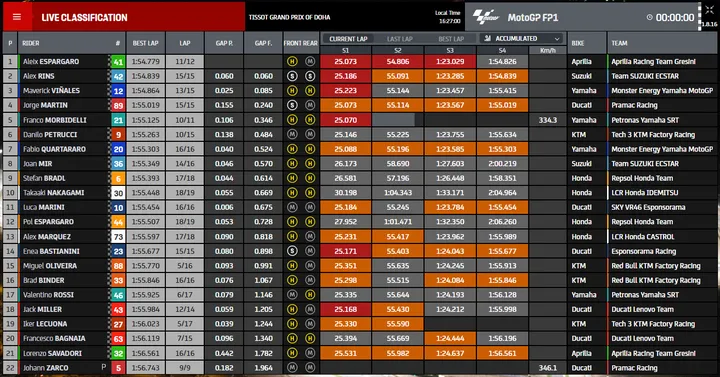Click the session timer clock icon
This screenshot has height=377, width=720.
point(649,17)
